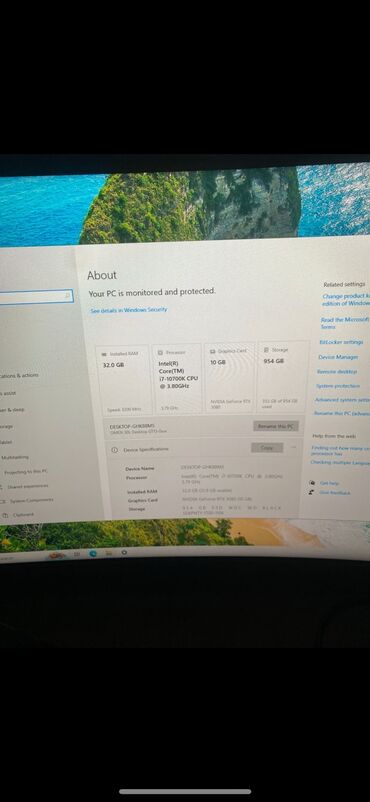Screen dimensions: 370x802
Task: Open BitLocker settings link
Action: coord(341,342)
